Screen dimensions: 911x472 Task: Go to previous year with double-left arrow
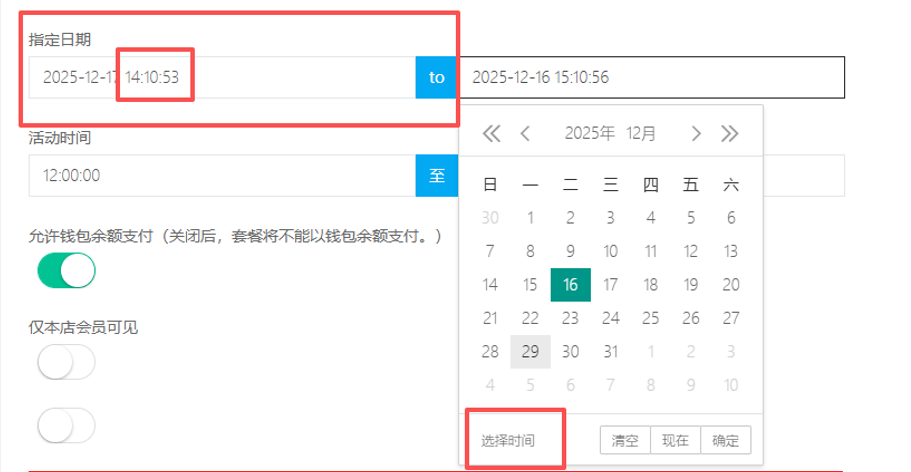tap(492, 134)
